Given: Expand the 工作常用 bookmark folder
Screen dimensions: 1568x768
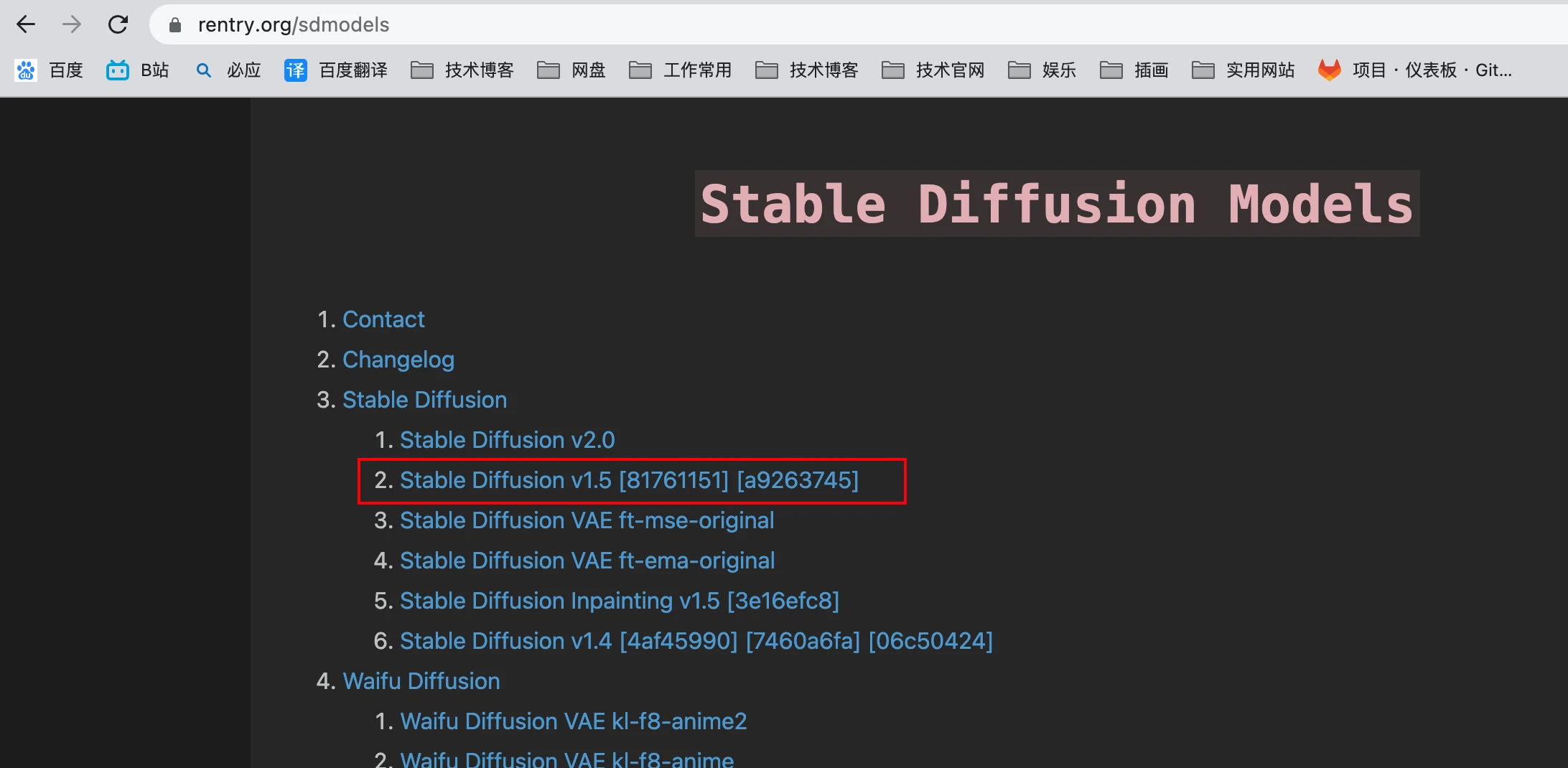Looking at the screenshot, I should coord(680,70).
